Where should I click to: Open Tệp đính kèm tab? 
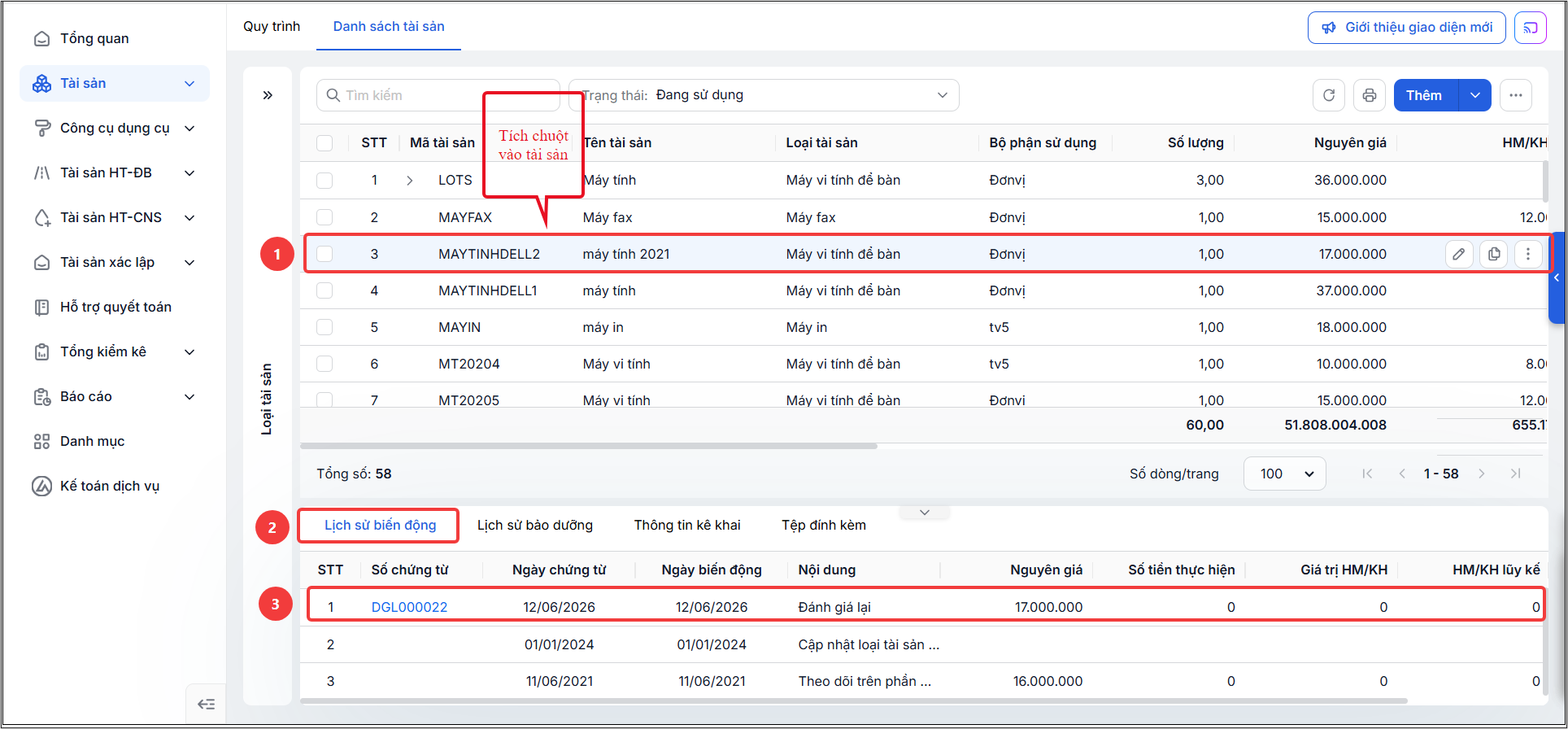tap(824, 526)
